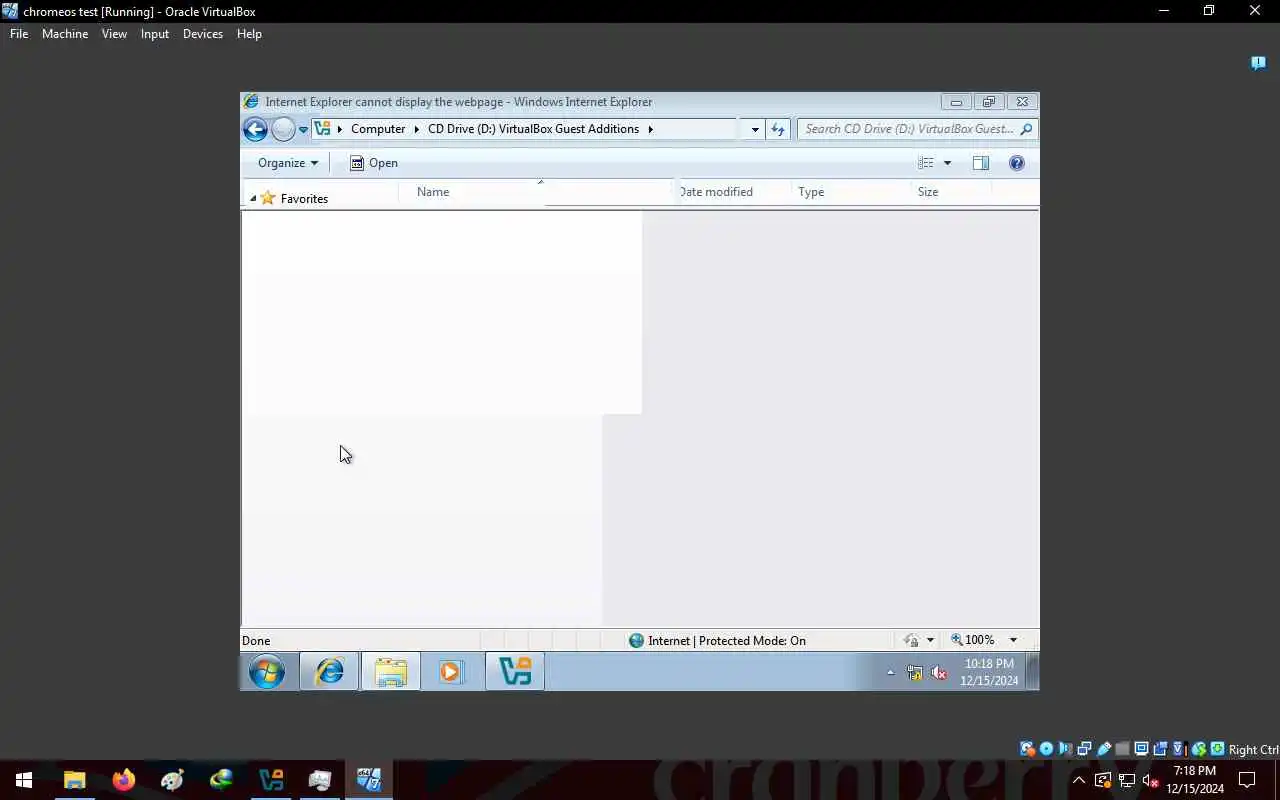The height and width of the screenshot is (800, 1280).
Task: Sort by the Type column header
Action: pos(811,192)
